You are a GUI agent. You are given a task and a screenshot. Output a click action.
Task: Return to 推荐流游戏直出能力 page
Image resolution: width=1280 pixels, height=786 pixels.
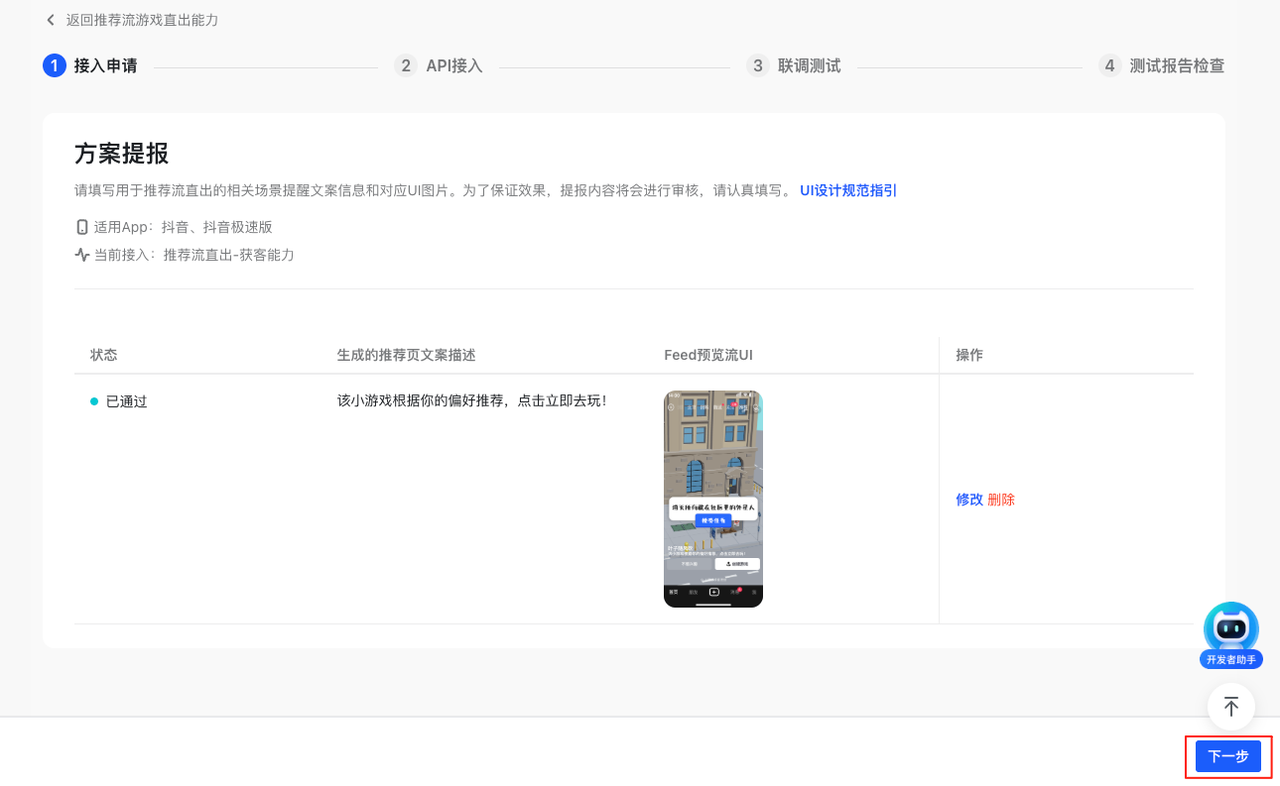142,20
